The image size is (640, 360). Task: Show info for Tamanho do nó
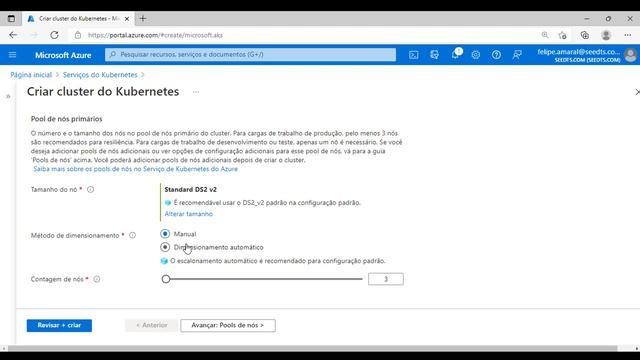pyautogui.click(x=91, y=189)
